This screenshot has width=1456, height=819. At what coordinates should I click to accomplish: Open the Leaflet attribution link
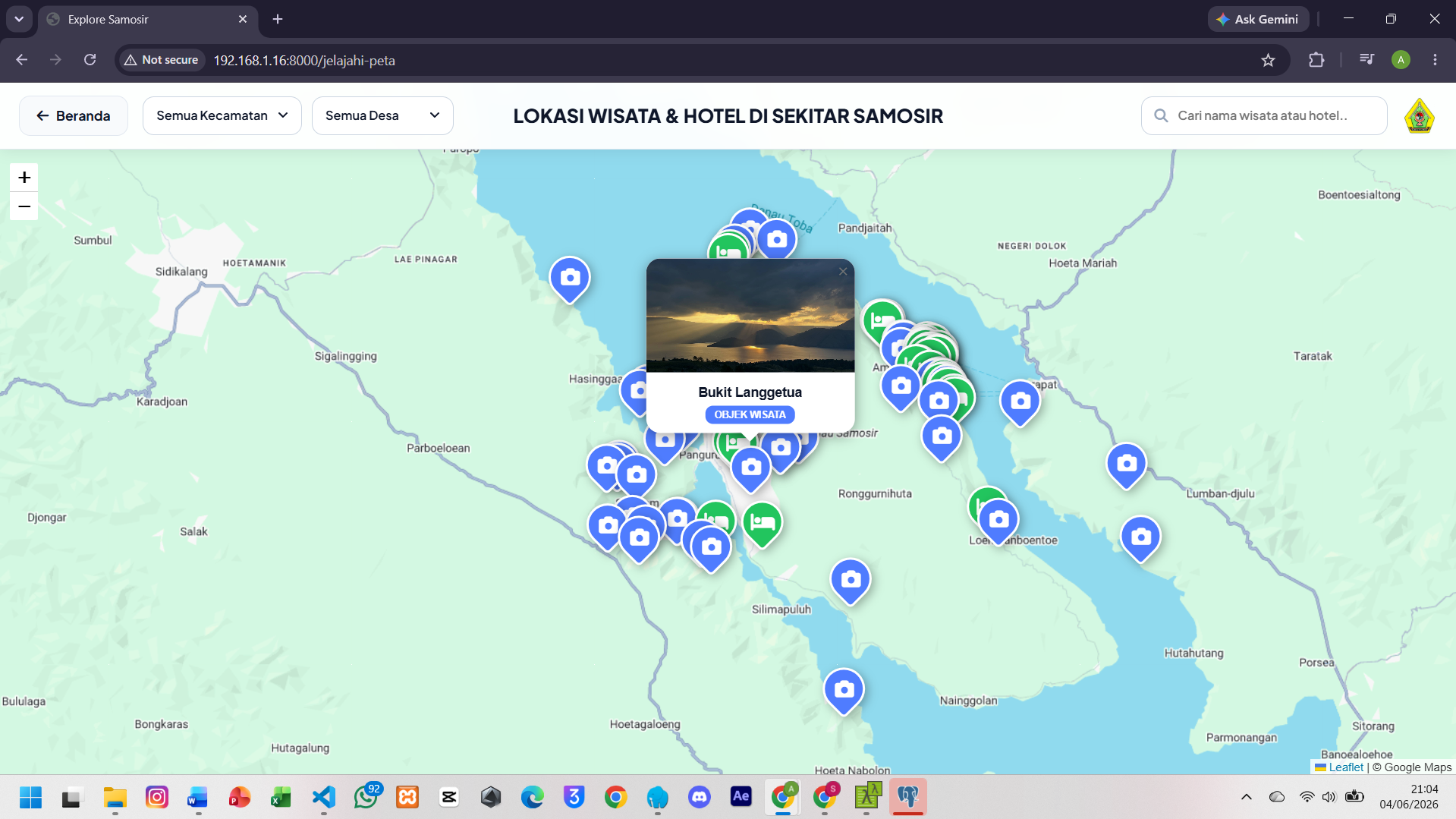pyautogui.click(x=1345, y=767)
